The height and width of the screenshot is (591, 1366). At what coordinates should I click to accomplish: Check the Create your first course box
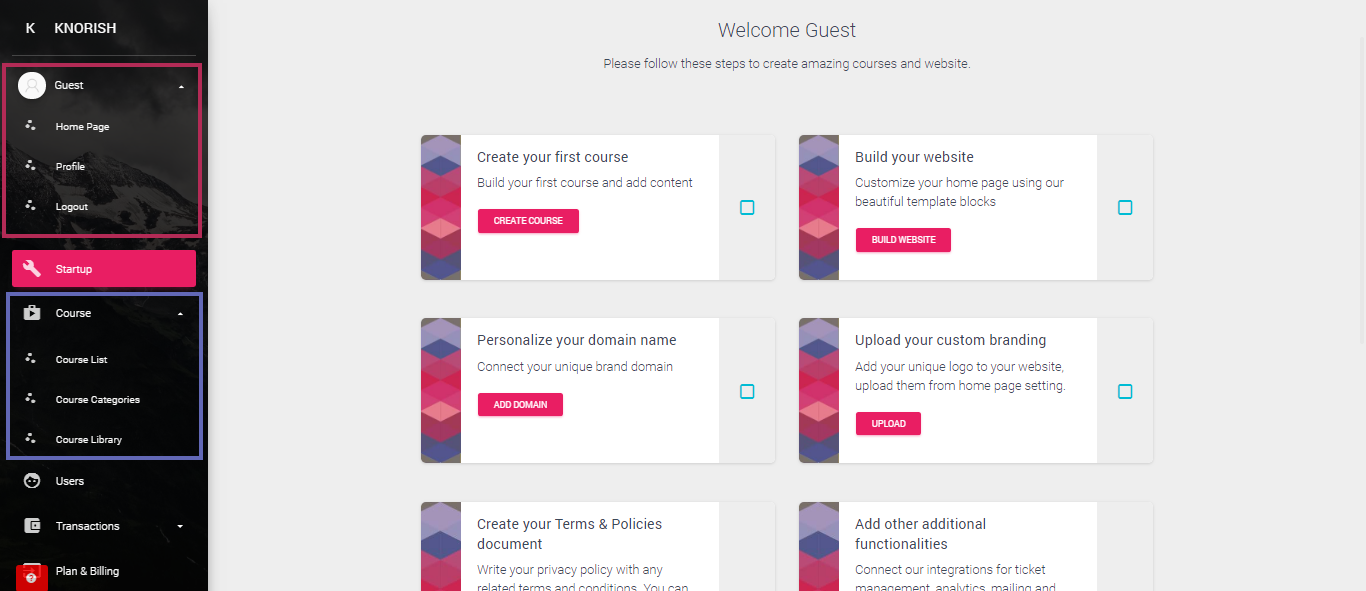[747, 208]
